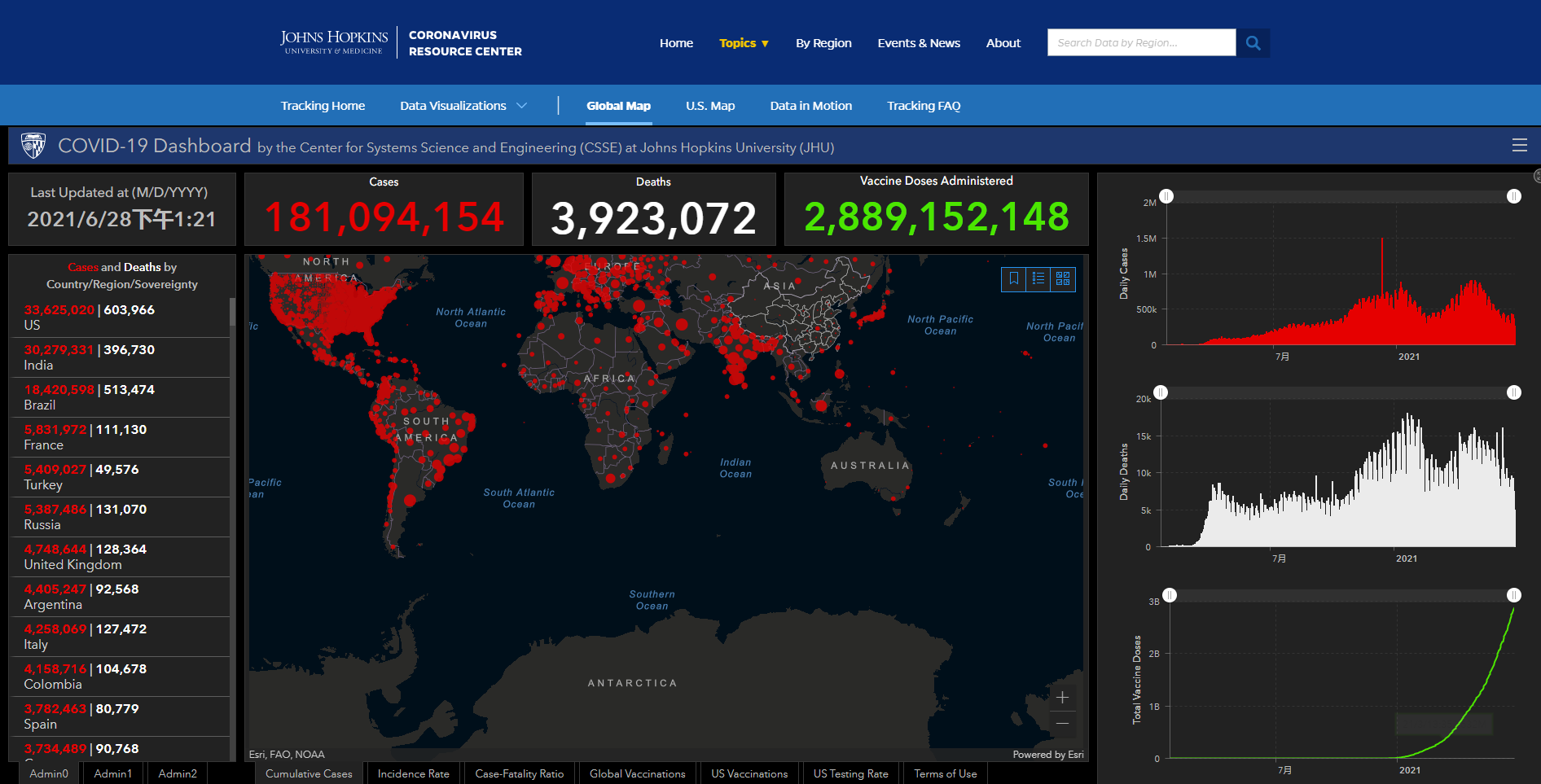
Task: Select the Admin2 tab
Action: pyautogui.click(x=178, y=773)
